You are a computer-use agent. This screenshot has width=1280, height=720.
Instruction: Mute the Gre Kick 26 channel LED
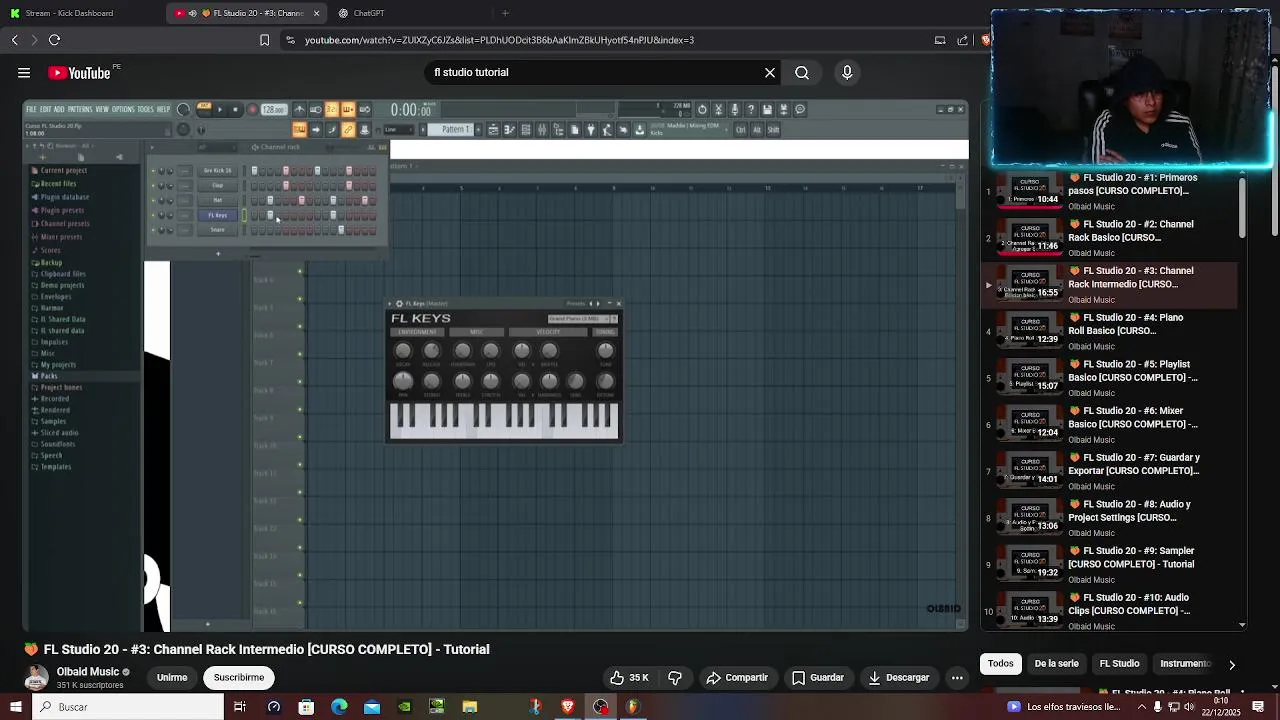point(153,171)
